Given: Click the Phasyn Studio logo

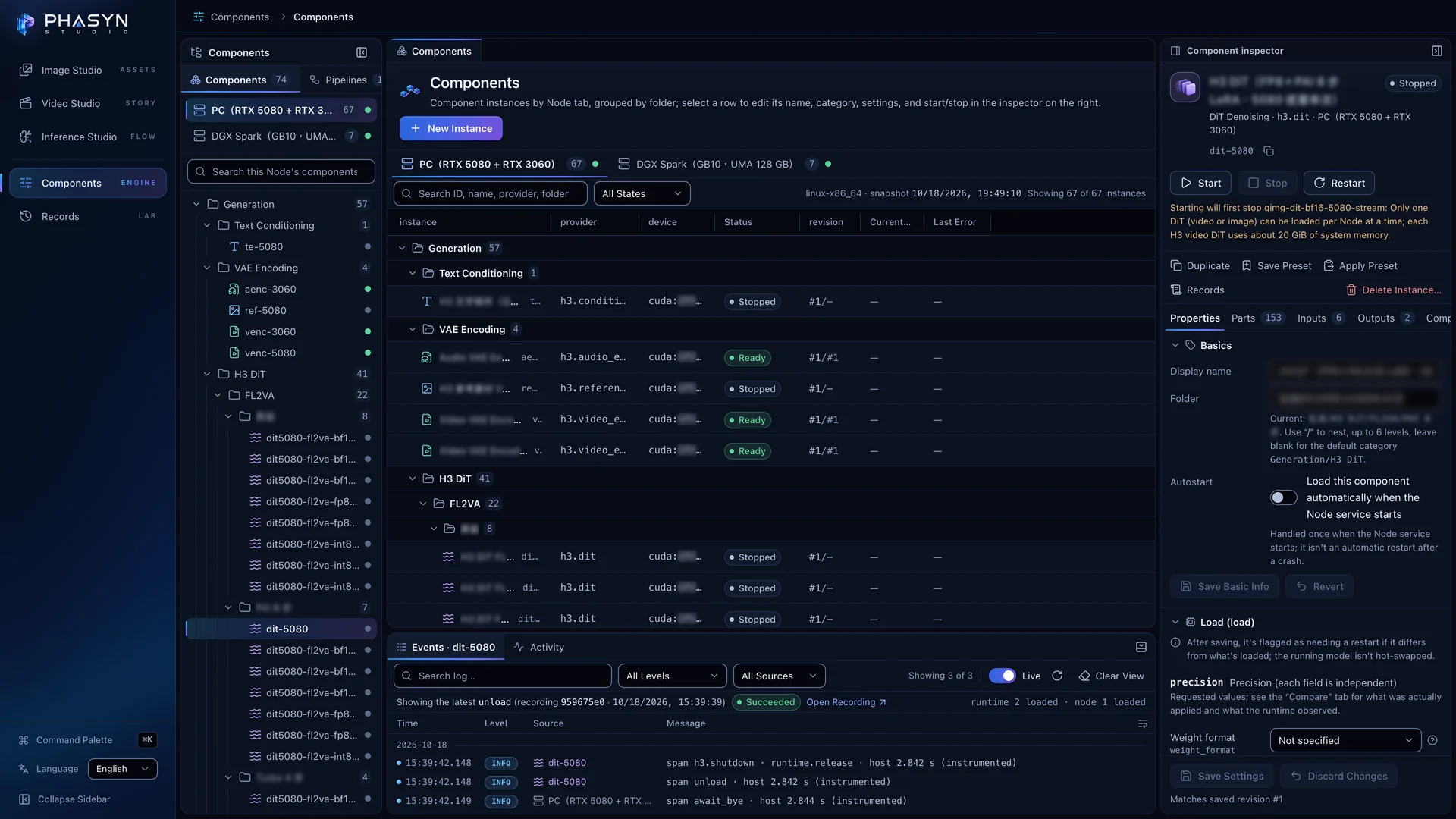Looking at the screenshot, I should tap(72, 23).
